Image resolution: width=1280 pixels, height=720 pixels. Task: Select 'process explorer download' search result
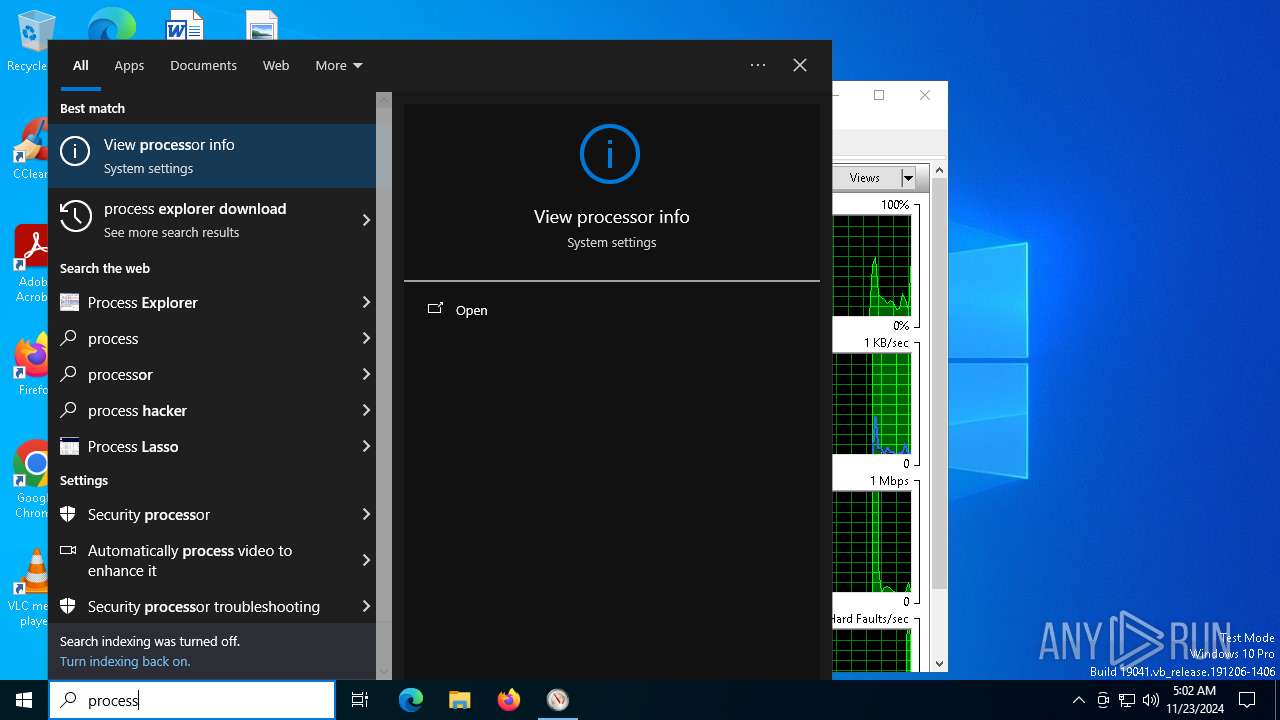click(212, 220)
